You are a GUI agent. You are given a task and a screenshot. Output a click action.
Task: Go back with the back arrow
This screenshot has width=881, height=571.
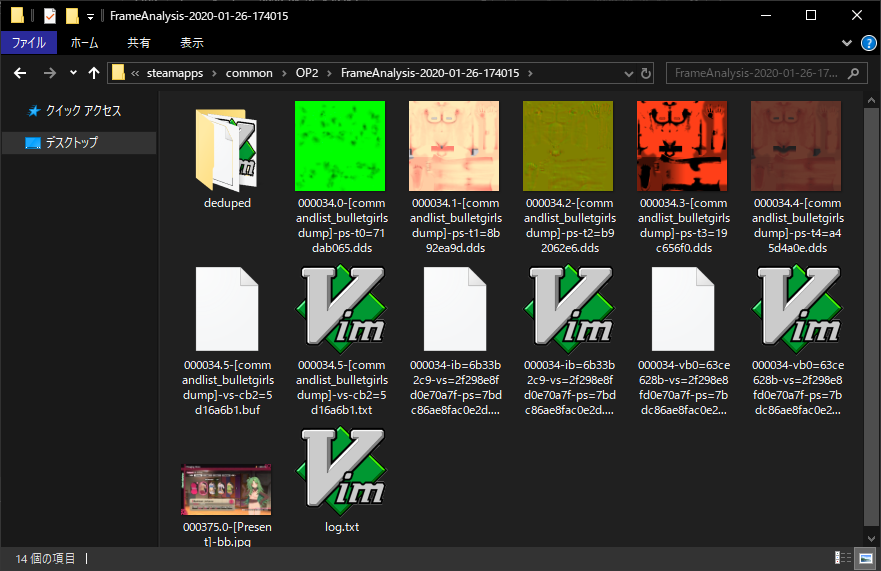[20, 73]
